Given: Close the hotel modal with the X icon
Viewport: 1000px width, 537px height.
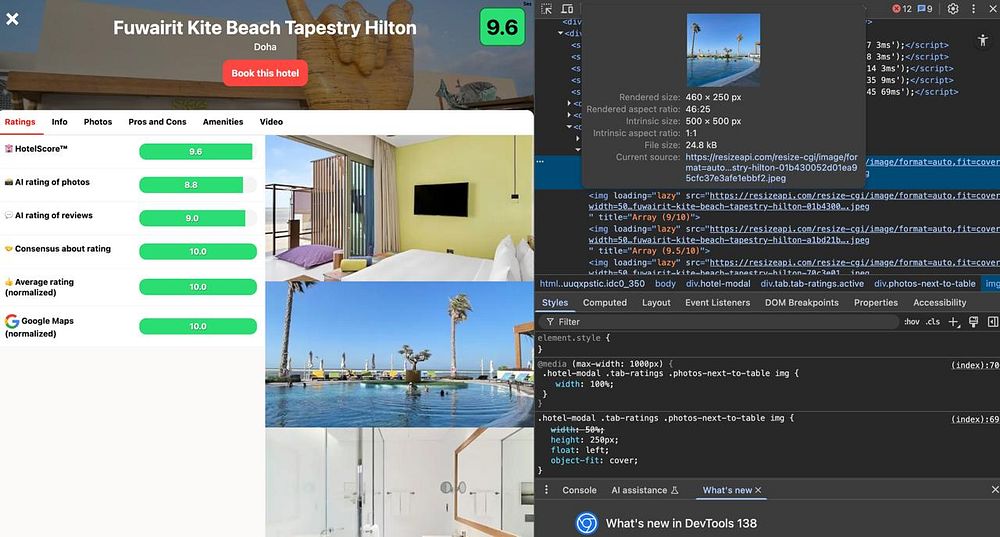Looking at the screenshot, I should tap(12, 19).
